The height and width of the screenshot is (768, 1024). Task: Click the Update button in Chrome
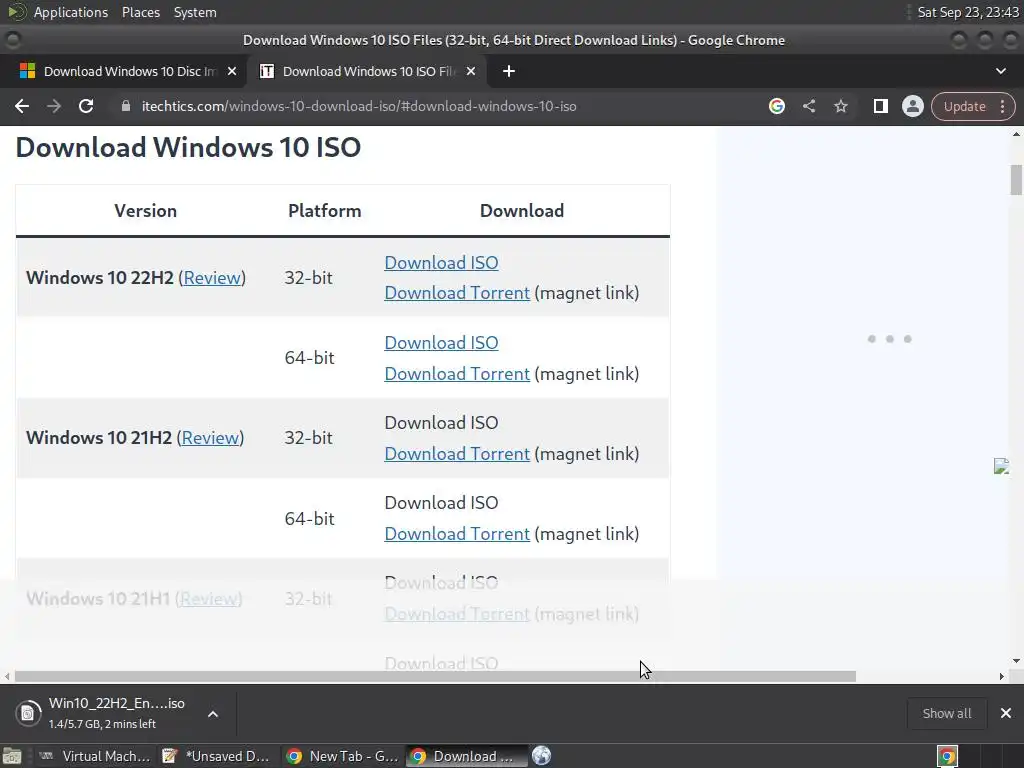[x=964, y=106]
